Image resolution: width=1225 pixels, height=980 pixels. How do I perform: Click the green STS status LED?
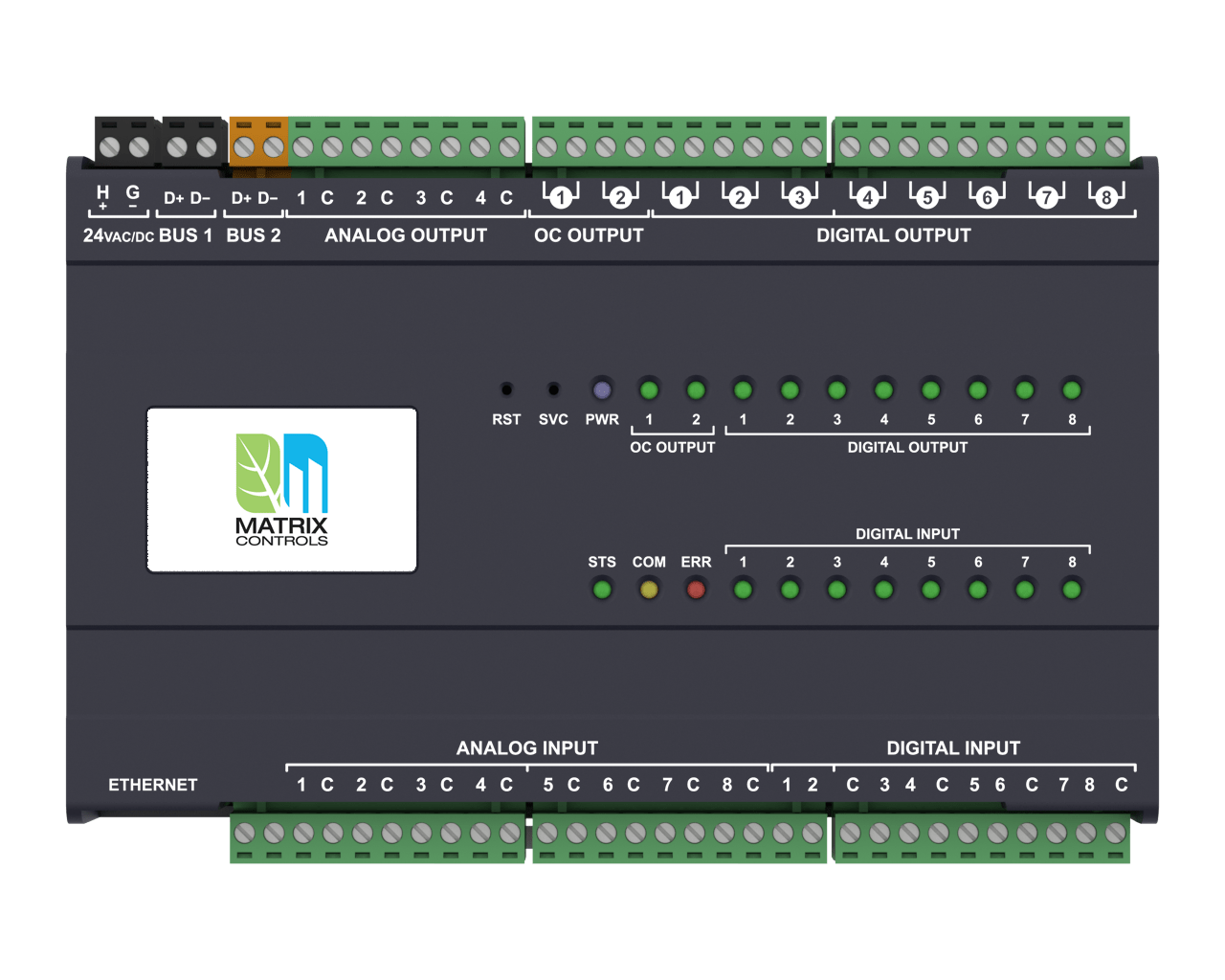(602, 590)
